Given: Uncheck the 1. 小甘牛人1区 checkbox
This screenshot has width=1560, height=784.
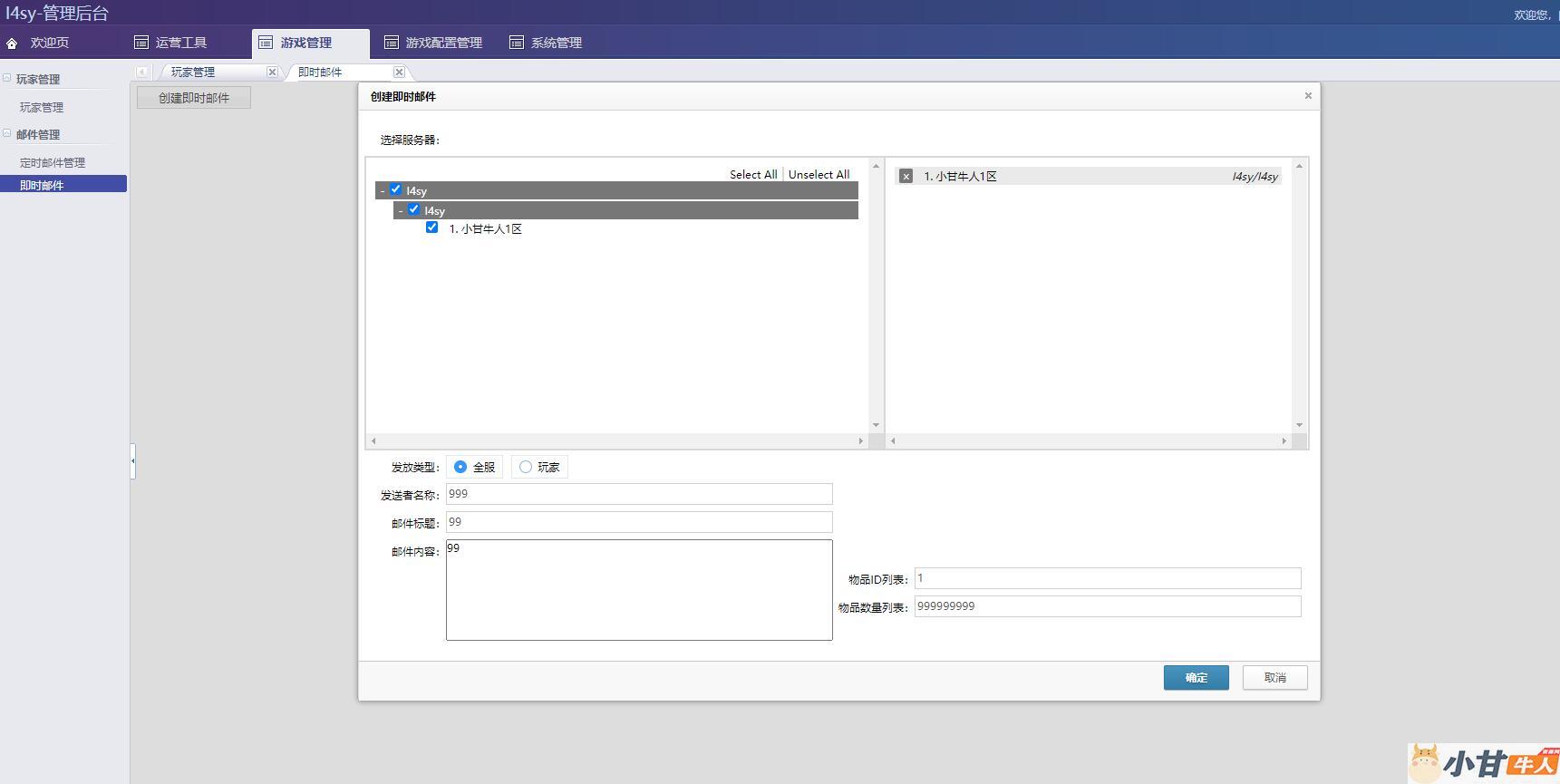Looking at the screenshot, I should (432, 227).
